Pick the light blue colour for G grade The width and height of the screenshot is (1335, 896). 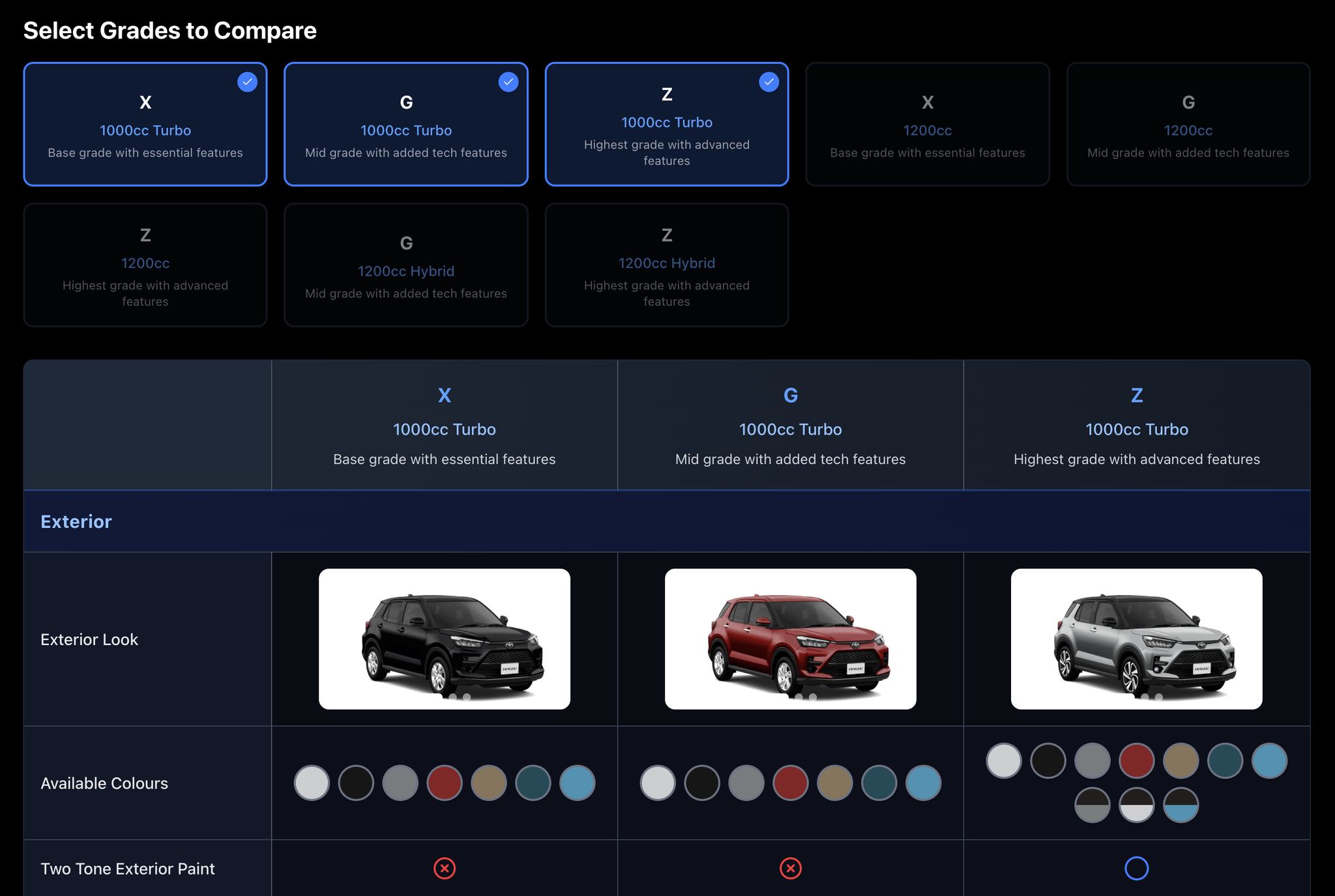924,783
